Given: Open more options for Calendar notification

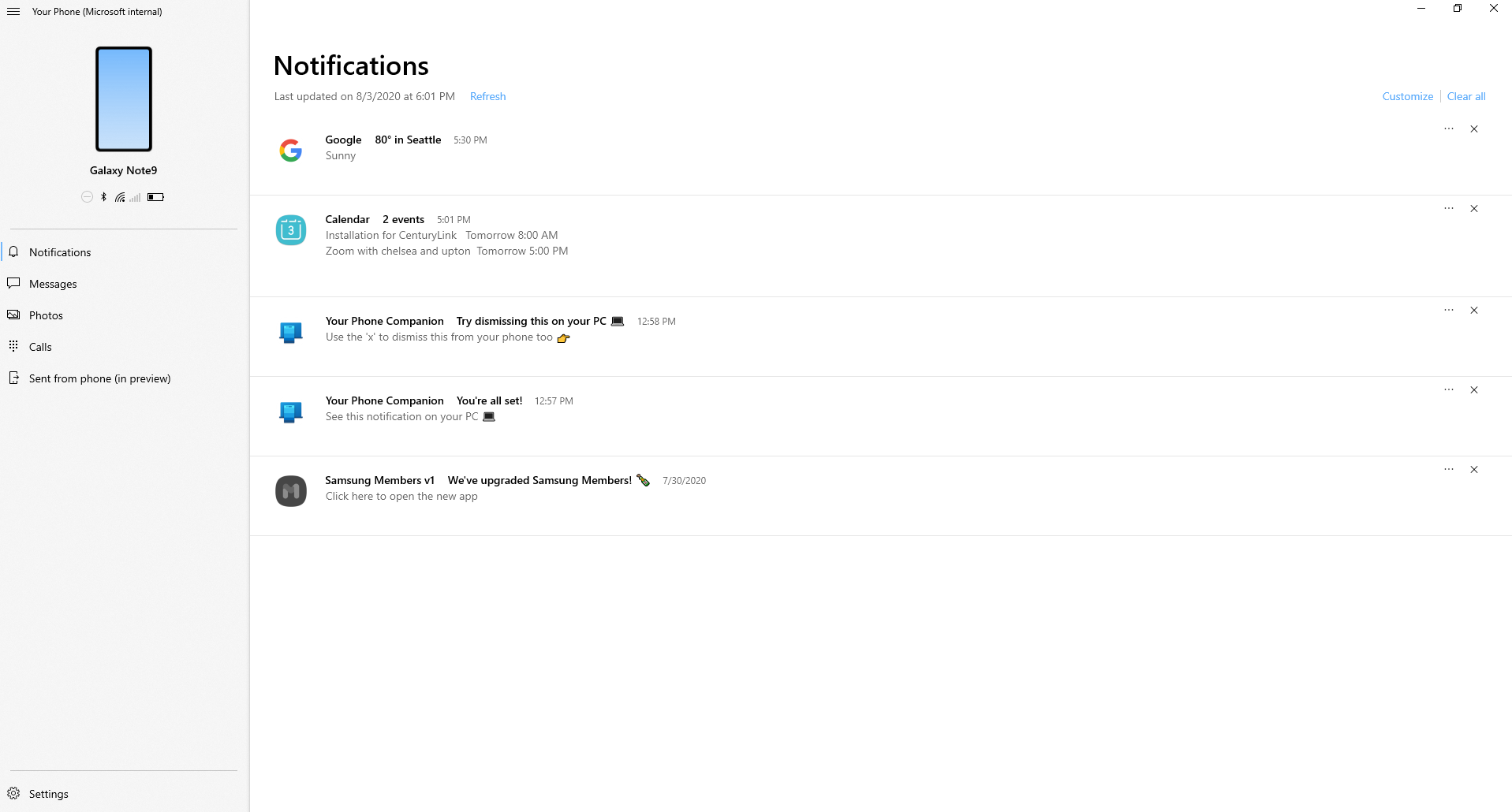Looking at the screenshot, I should point(1449,209).
